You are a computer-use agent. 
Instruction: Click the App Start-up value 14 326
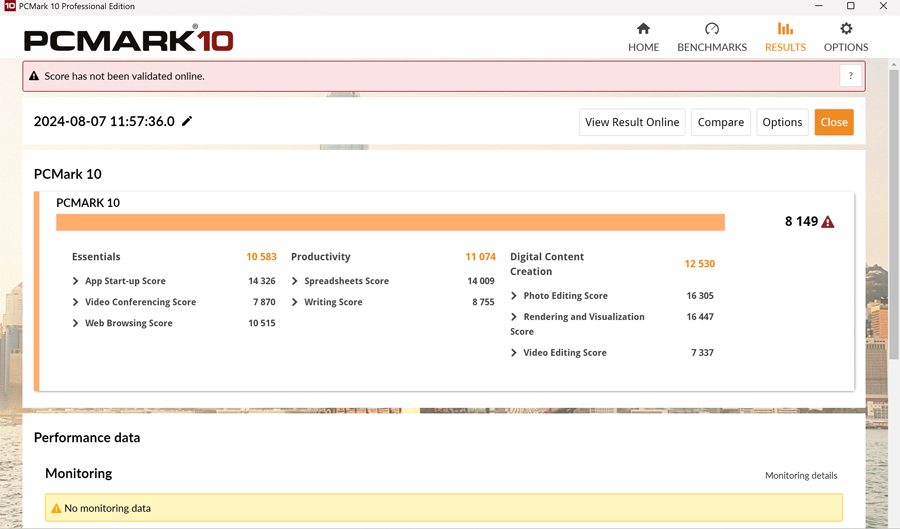click(x=262, y=281)
